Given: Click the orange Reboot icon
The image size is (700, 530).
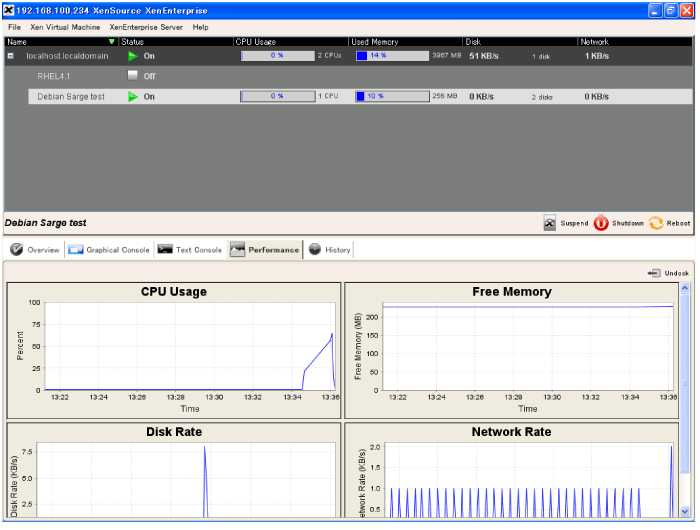Looking at the screenshot, I should tap(656, 223).
